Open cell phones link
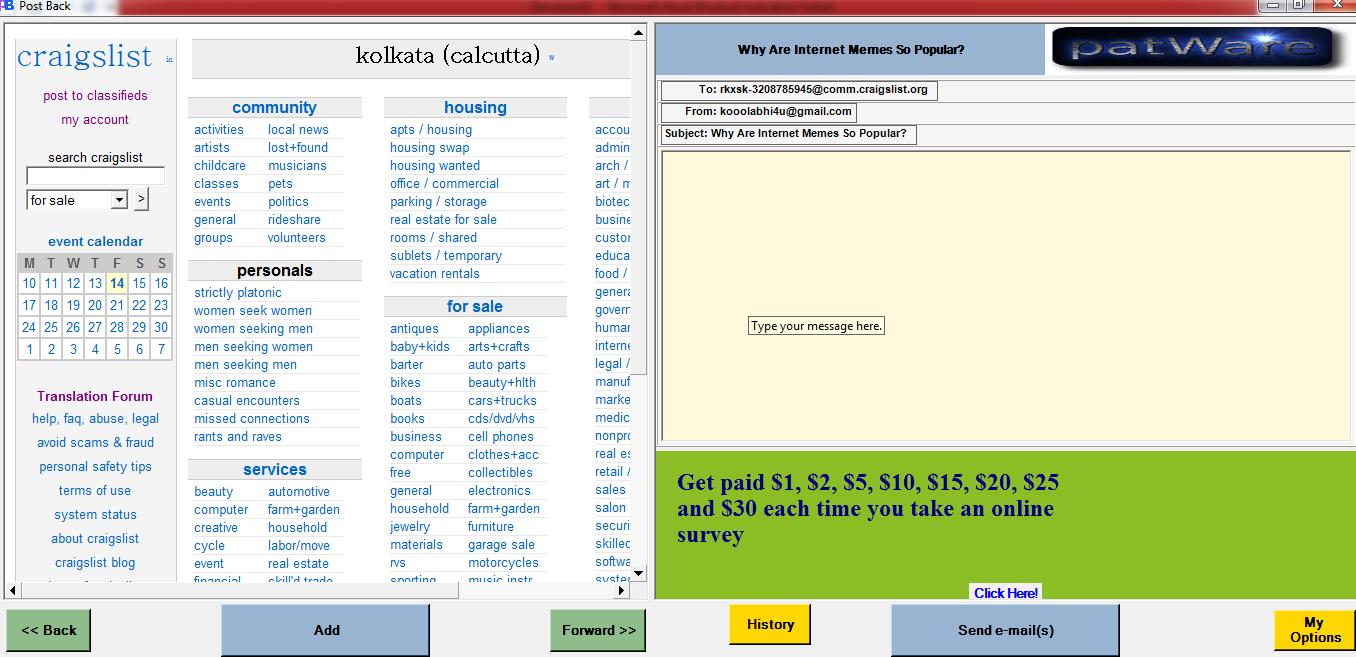Viewport: 1356px width, 657px height. tap(501, 437)
